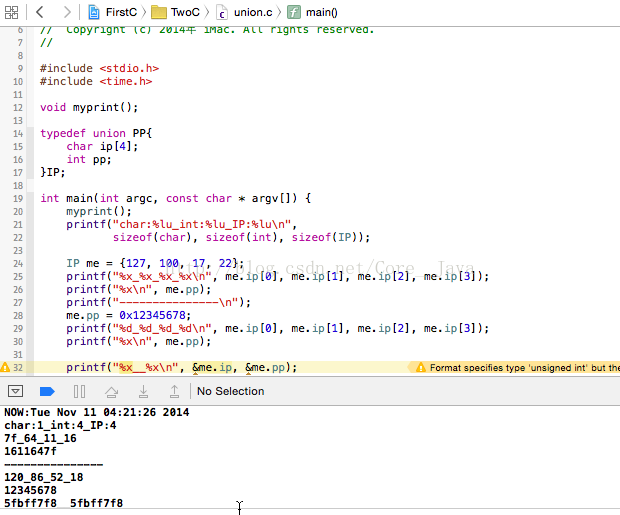Click the format specifier warning message

(x=520, y=367)
